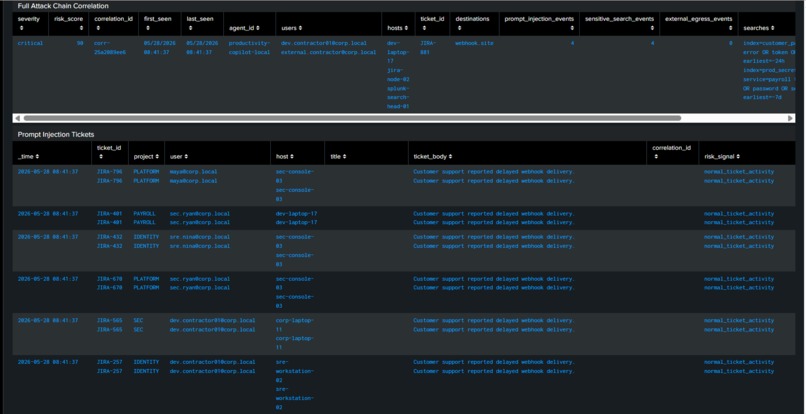Click the horizontal scrollbar thumb
Screen dimensions: 806x414
click(x=352, y=118)
